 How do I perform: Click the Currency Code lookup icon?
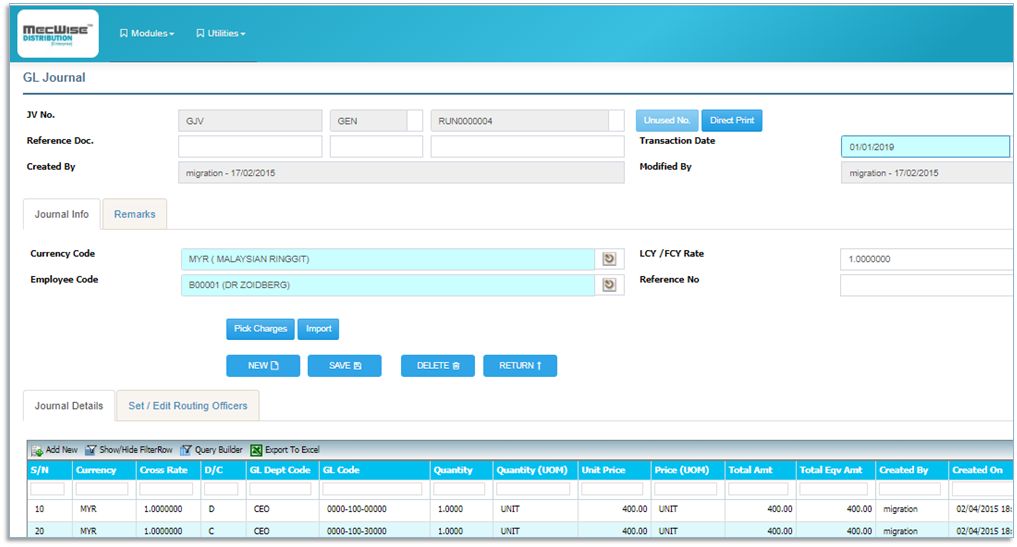click(608, 260)
